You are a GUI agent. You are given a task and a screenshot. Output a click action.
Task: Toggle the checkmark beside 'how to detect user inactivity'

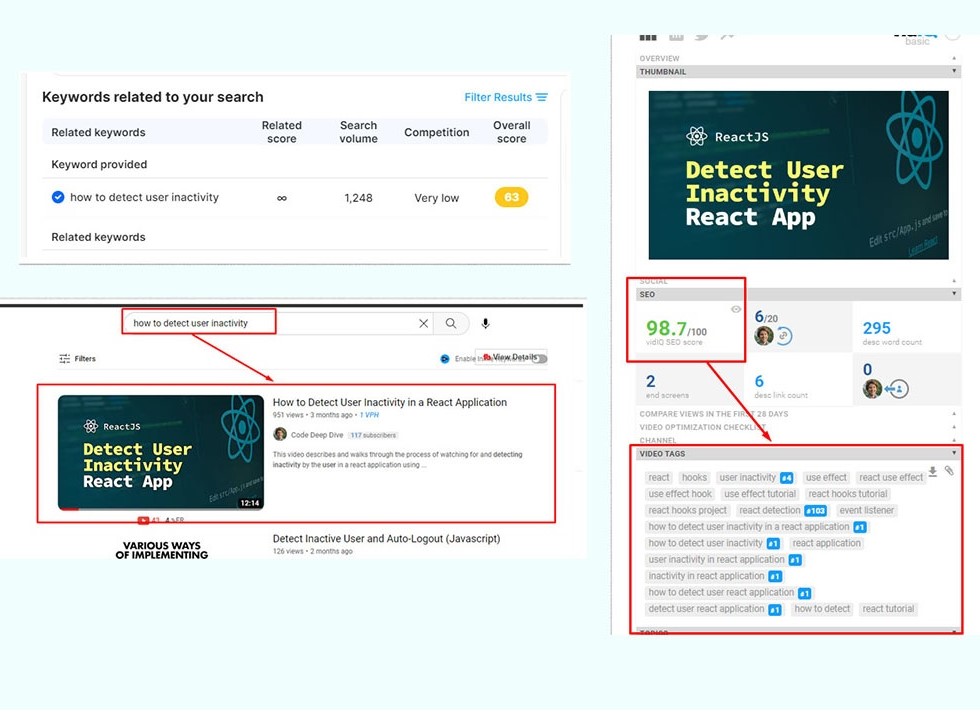[x=58, y=198]
